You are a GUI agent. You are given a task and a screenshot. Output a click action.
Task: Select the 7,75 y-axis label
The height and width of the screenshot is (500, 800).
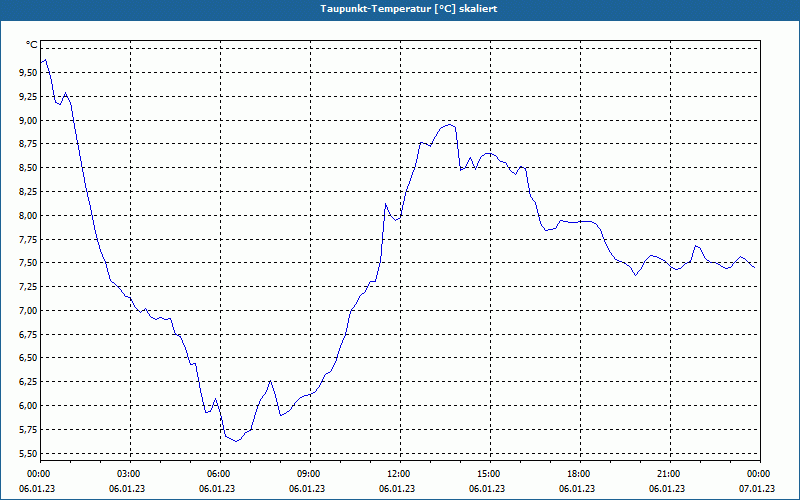[28, 239]
